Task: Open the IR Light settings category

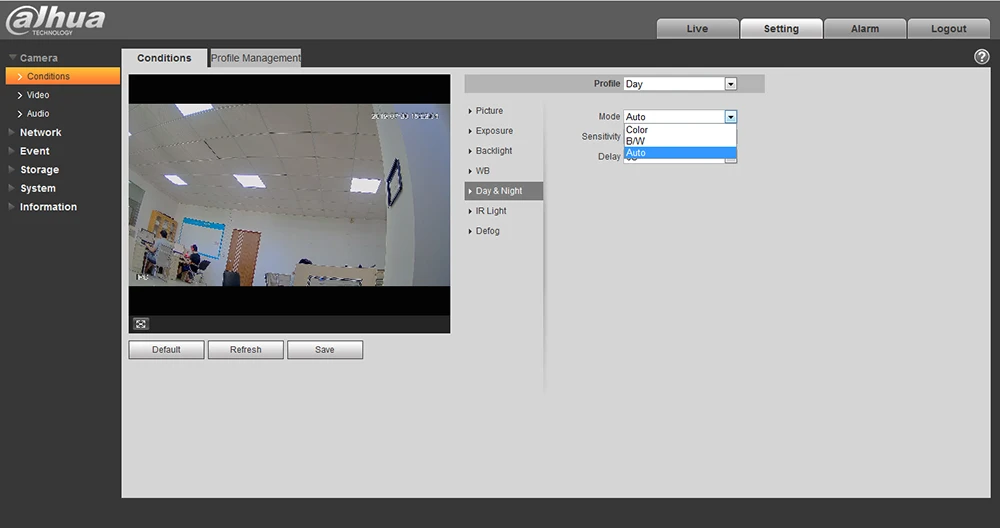Action: point(490,210)
